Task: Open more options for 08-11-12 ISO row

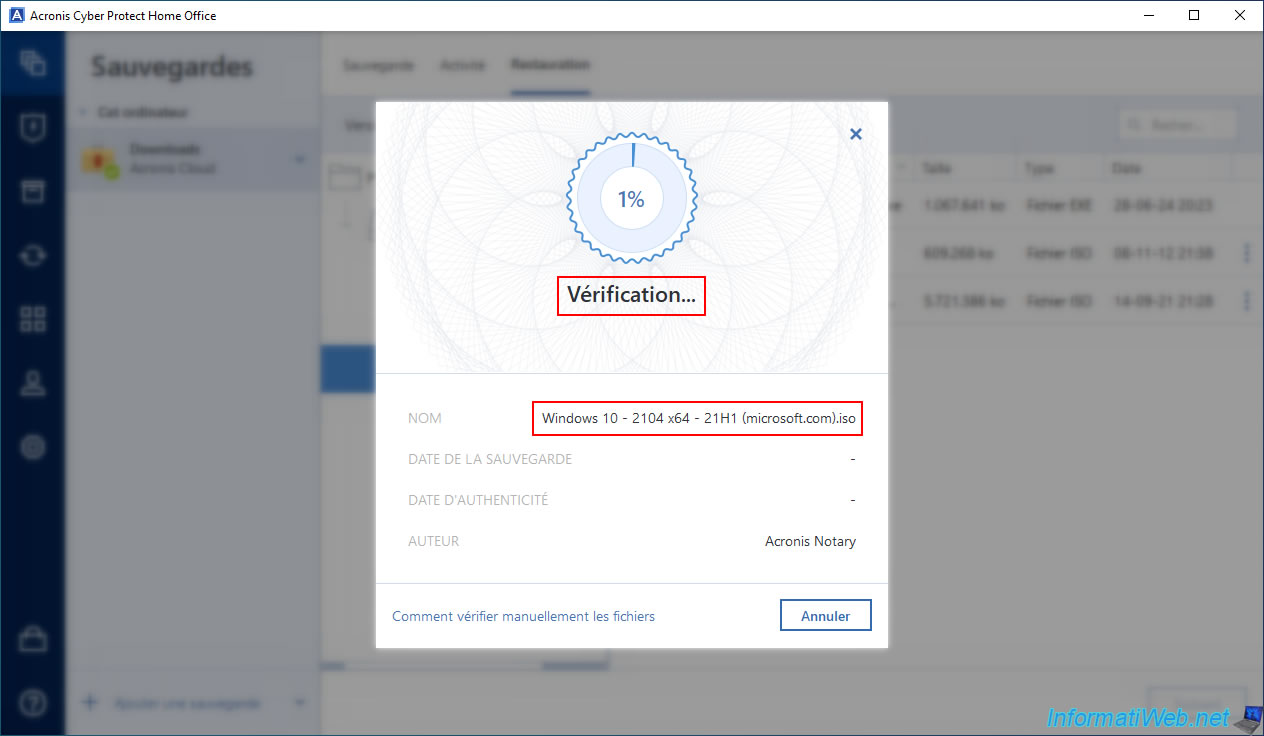Action: 1247,253
